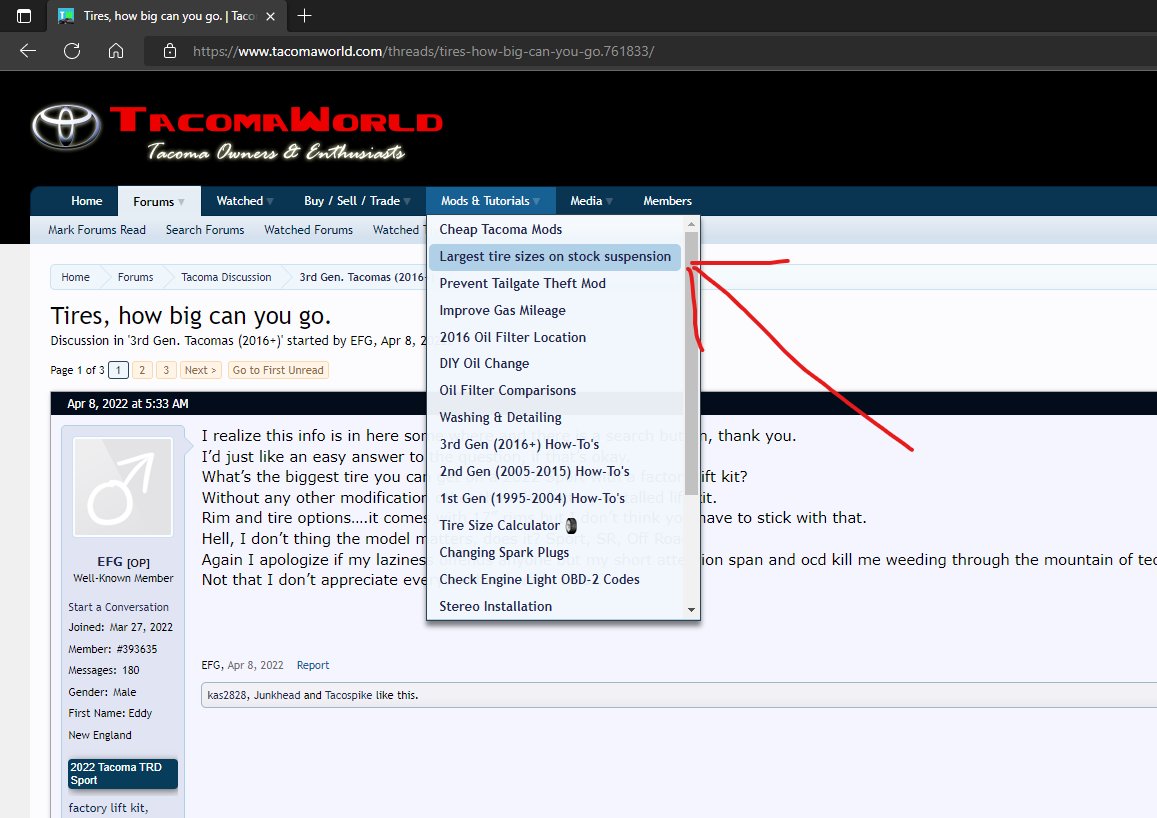
Task: Click the Next > page button
Action: (x=200, y=370)
